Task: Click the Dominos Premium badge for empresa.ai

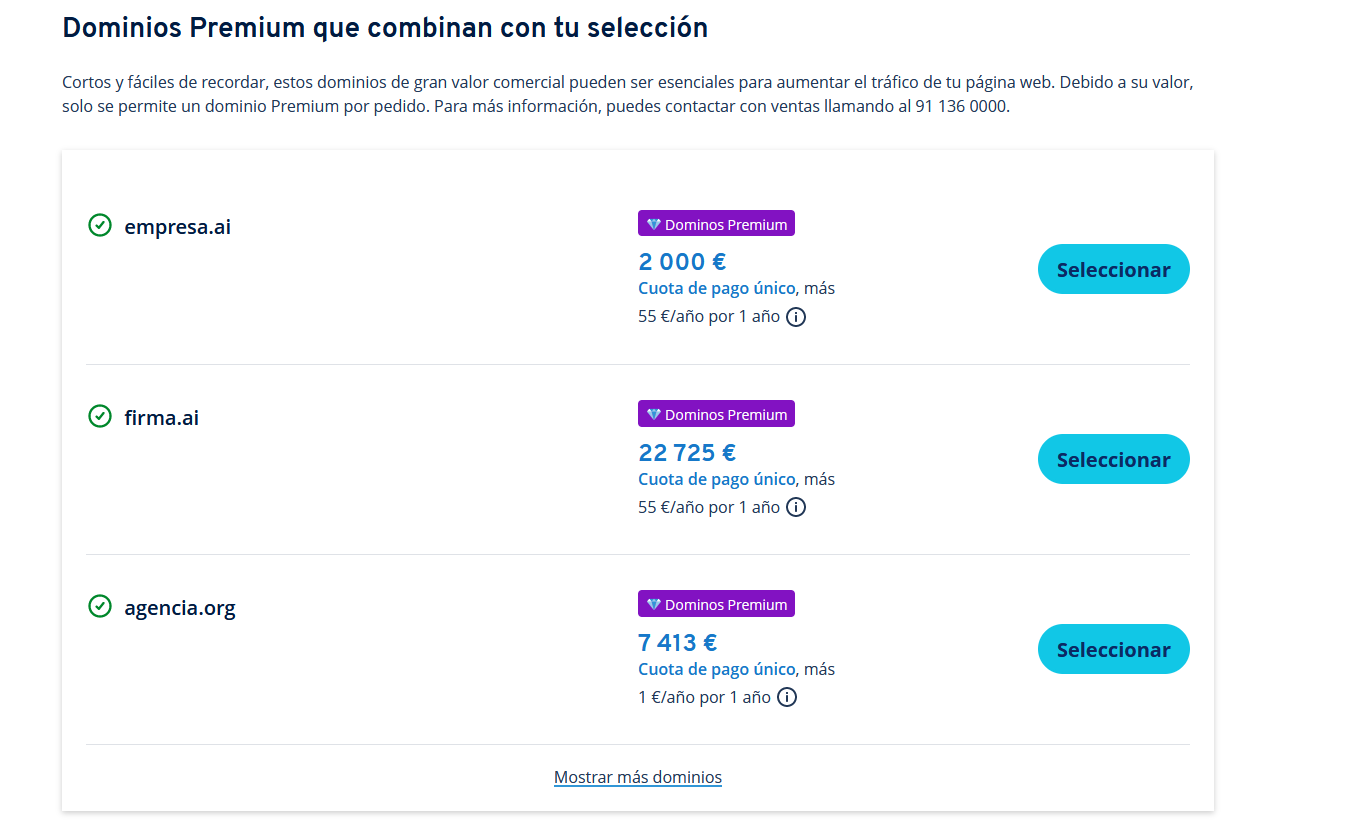Action: tap(716, 224)
